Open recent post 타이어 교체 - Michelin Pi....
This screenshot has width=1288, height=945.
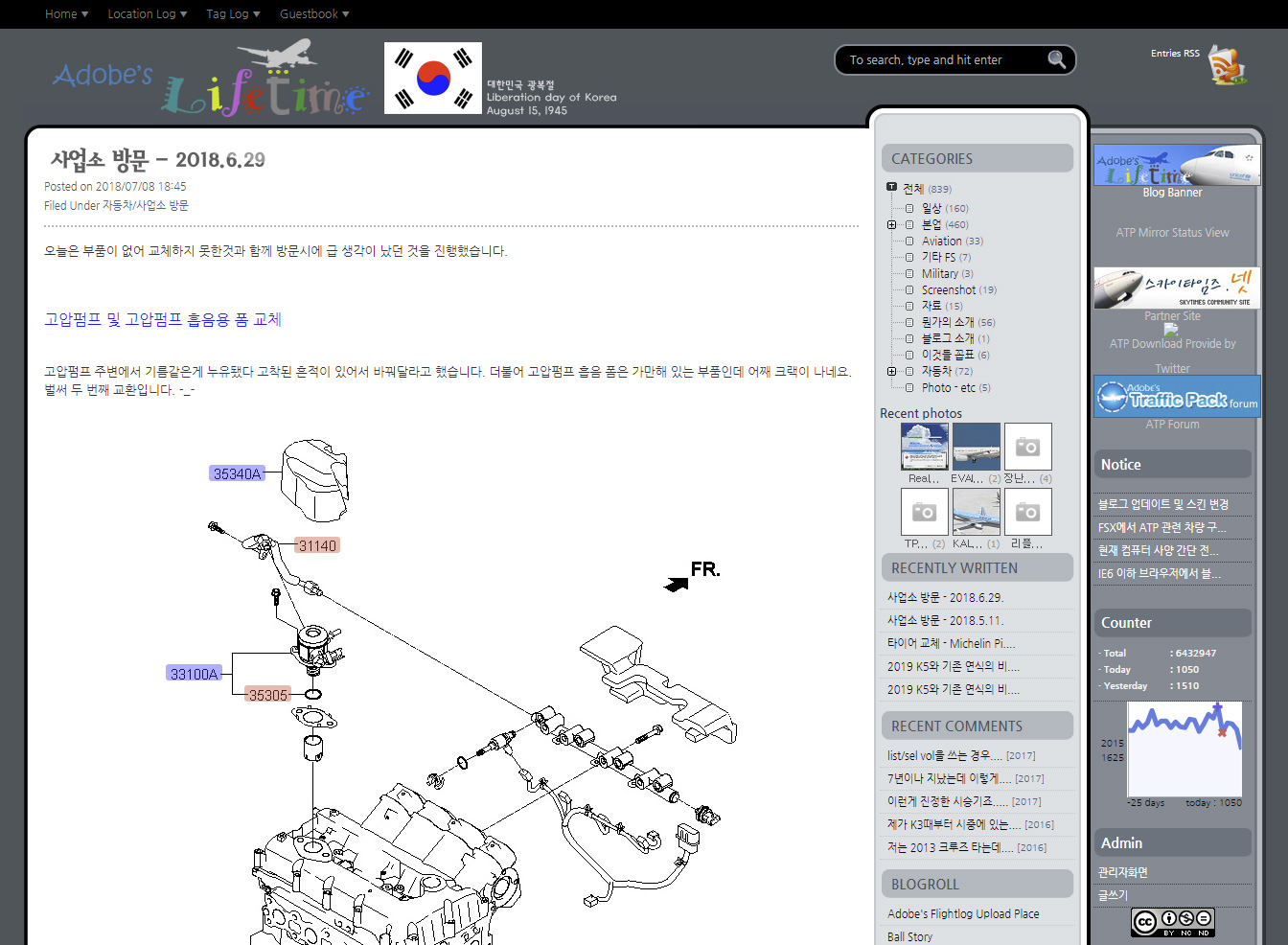[x=951, y=643]
